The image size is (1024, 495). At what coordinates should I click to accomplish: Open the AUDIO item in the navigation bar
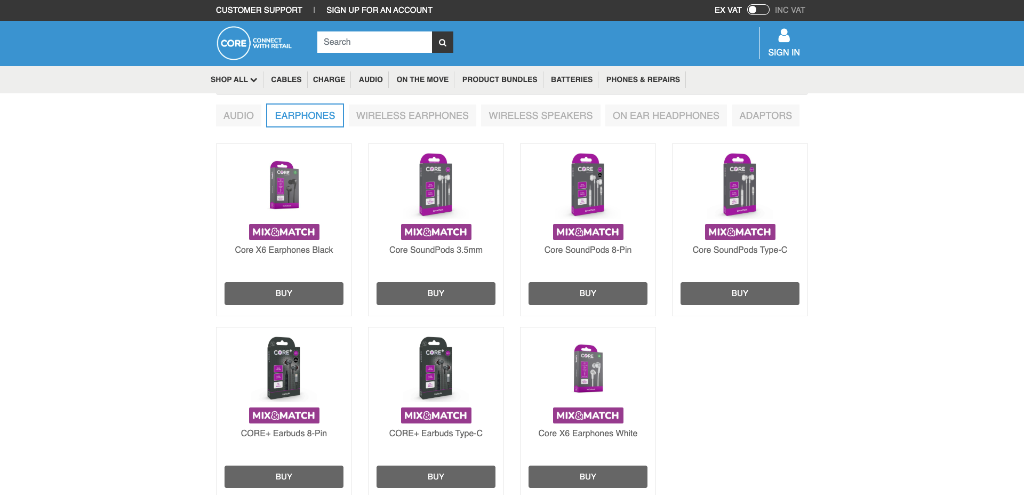pyautogui.click(x=370, y=80)
